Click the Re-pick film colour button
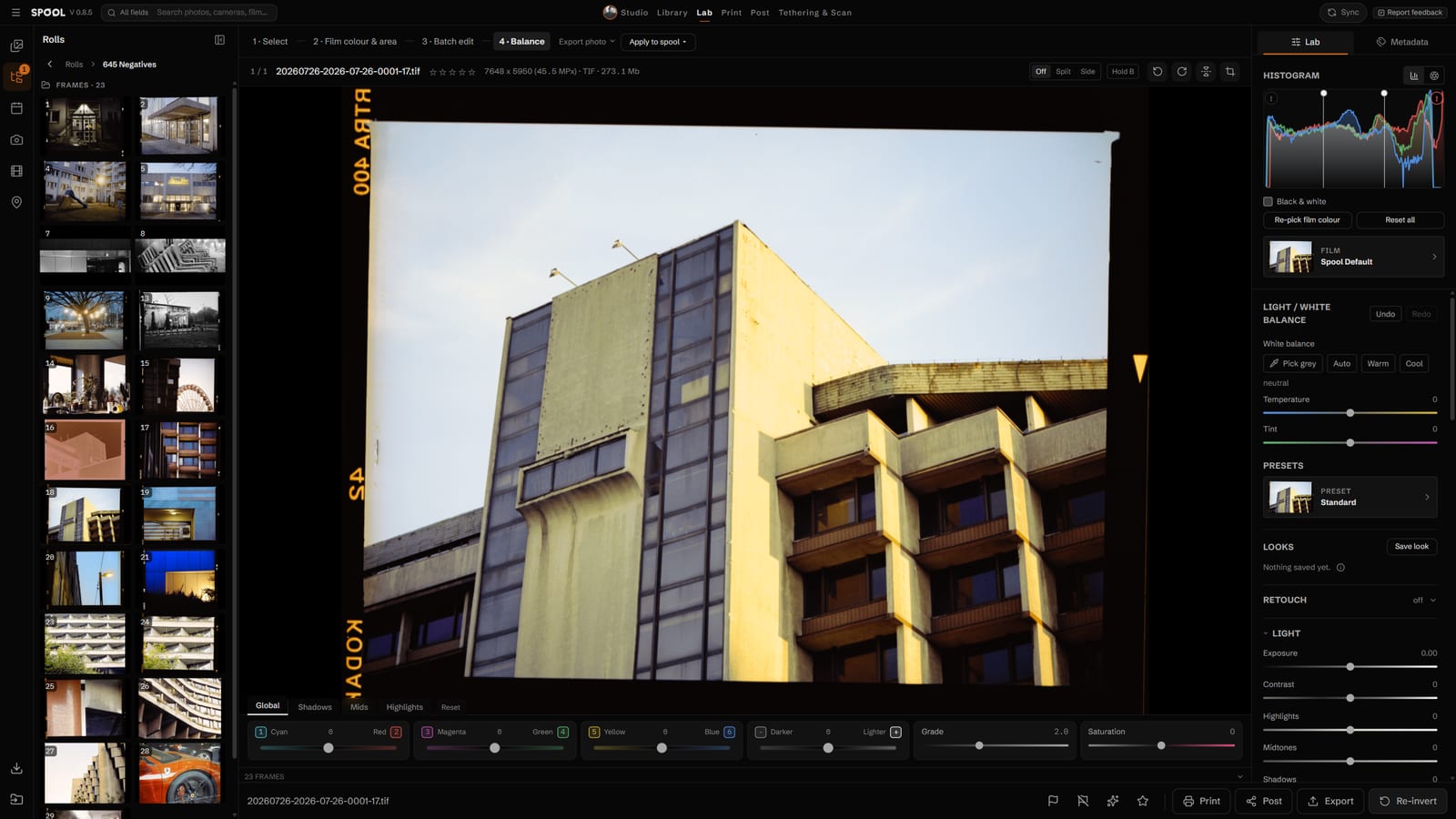This screenshot has width=1456, height=819. click(1307, 220)
